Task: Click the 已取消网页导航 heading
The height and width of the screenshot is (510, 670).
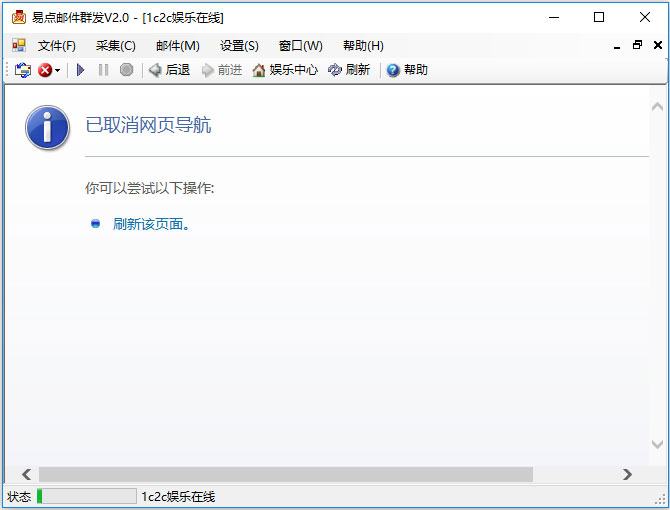Action: (x=148, y=125)
